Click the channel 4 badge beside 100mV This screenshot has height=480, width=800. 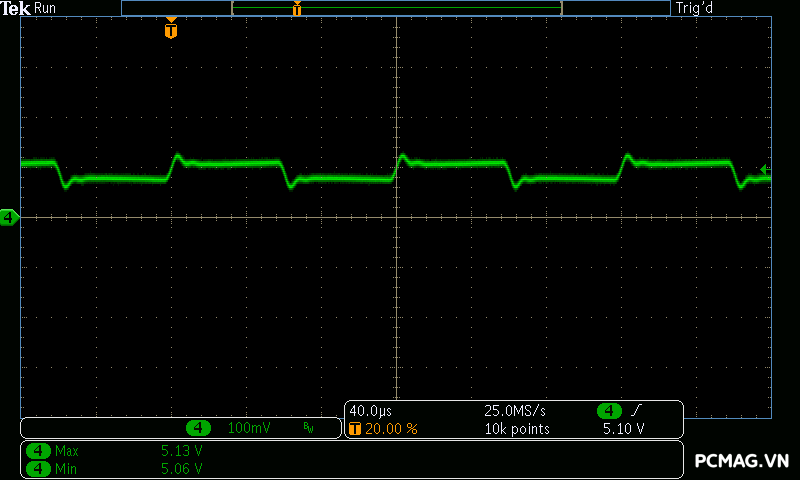pos(199,428)
